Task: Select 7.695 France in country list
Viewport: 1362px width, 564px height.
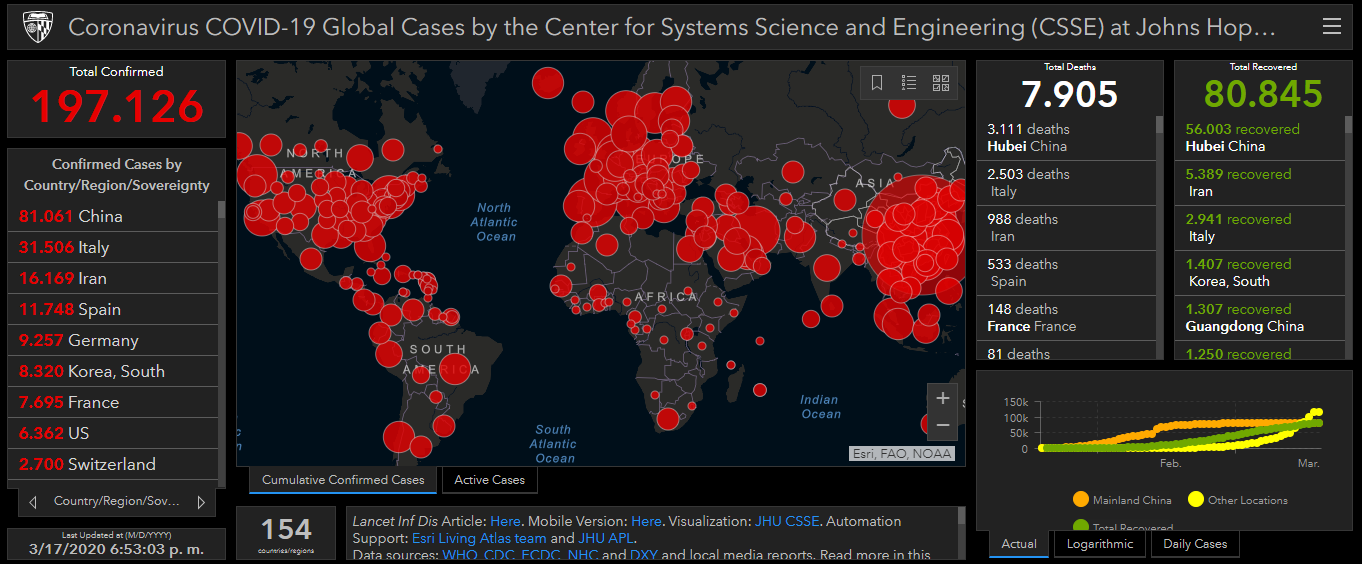Action: [x=113, y=402]
